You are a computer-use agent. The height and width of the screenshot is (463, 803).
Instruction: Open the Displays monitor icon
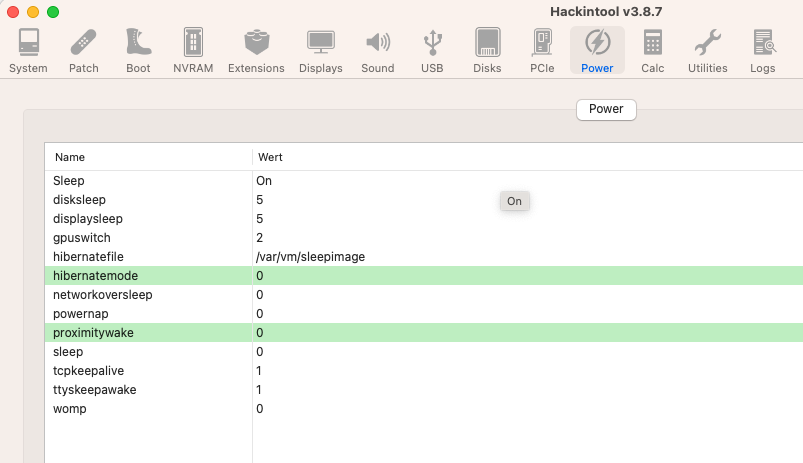(321, 50)
